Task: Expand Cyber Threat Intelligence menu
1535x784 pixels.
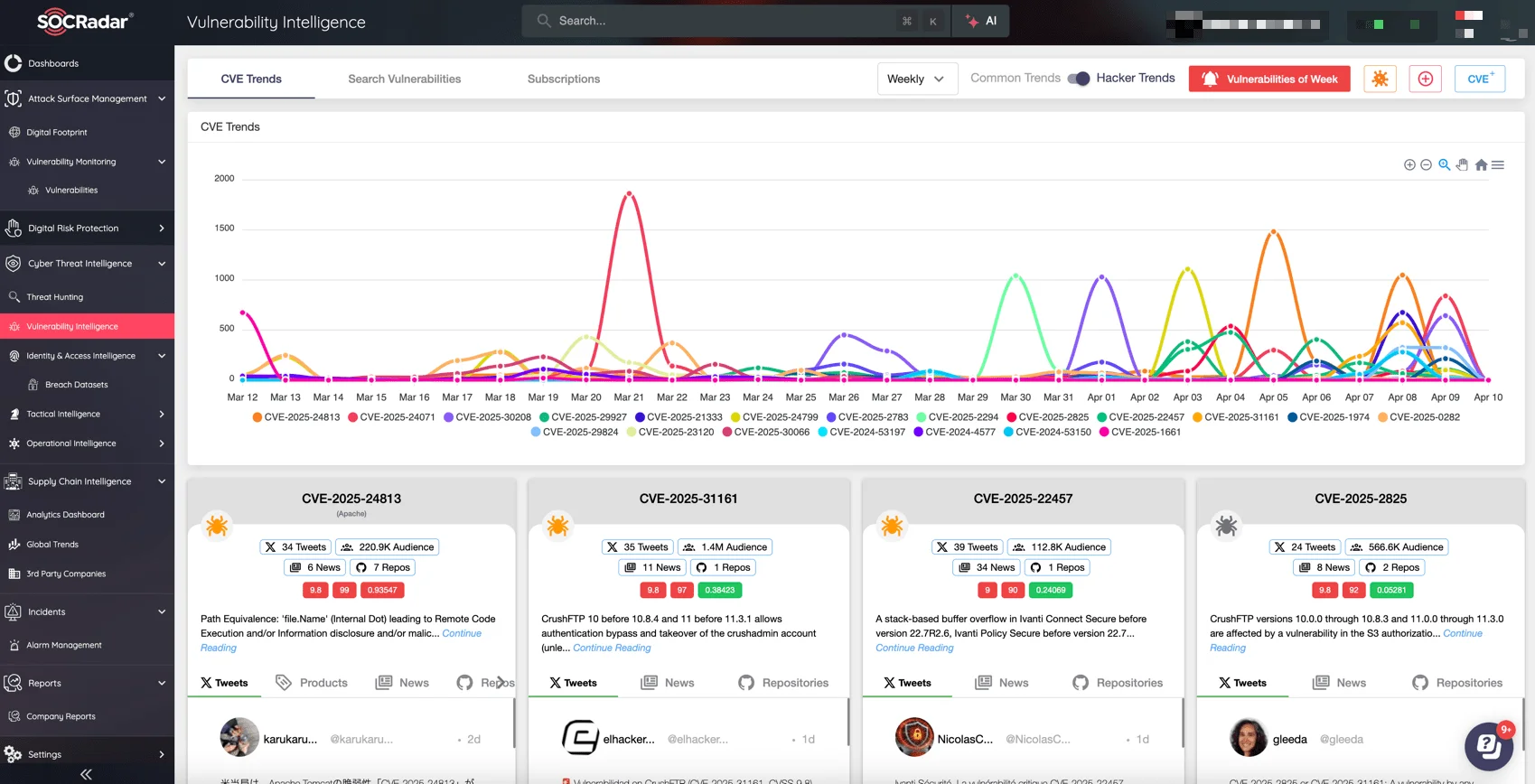Action: click(x=87, y=263)
